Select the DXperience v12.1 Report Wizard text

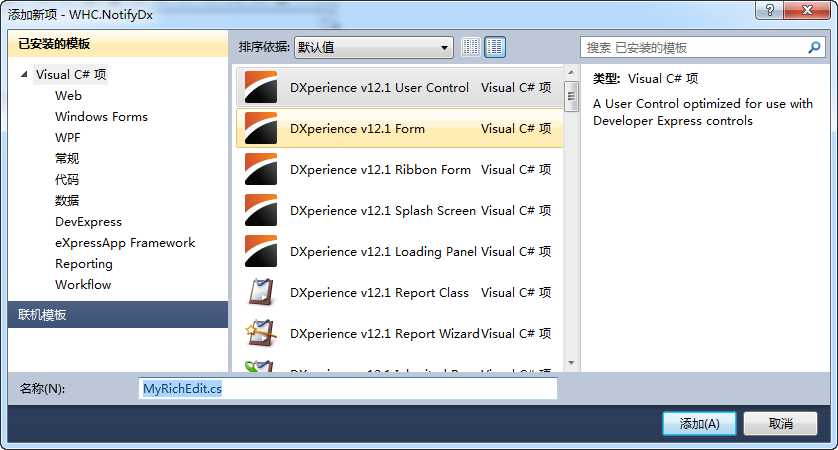tap(385, 333)
